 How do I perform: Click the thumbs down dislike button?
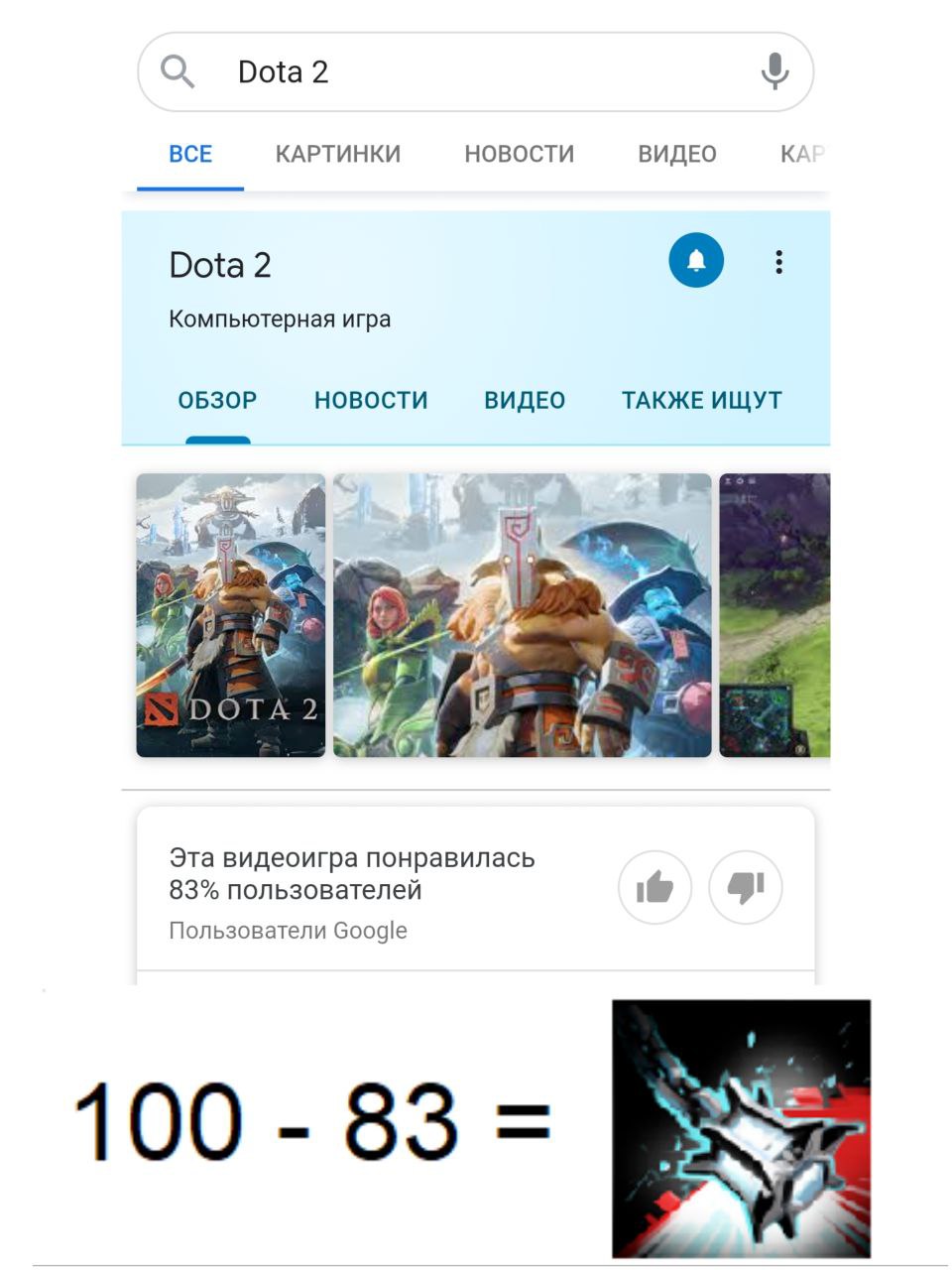746,887
